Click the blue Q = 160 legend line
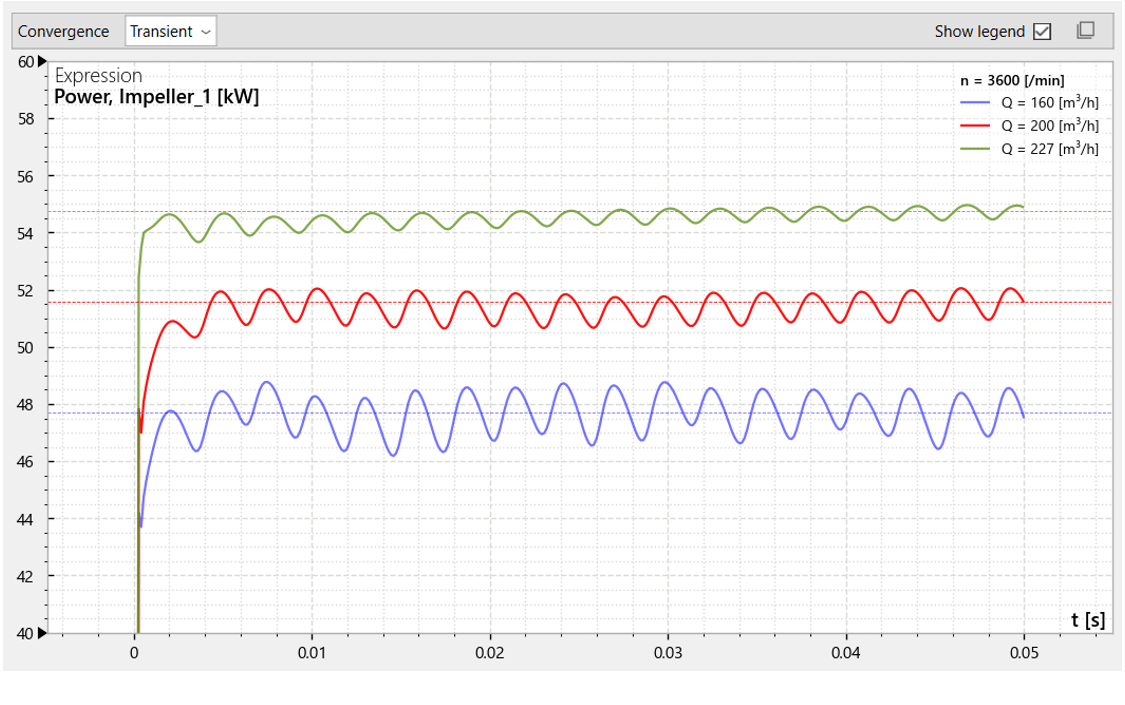Screen dimensions: 1125x705 [975, 103]
